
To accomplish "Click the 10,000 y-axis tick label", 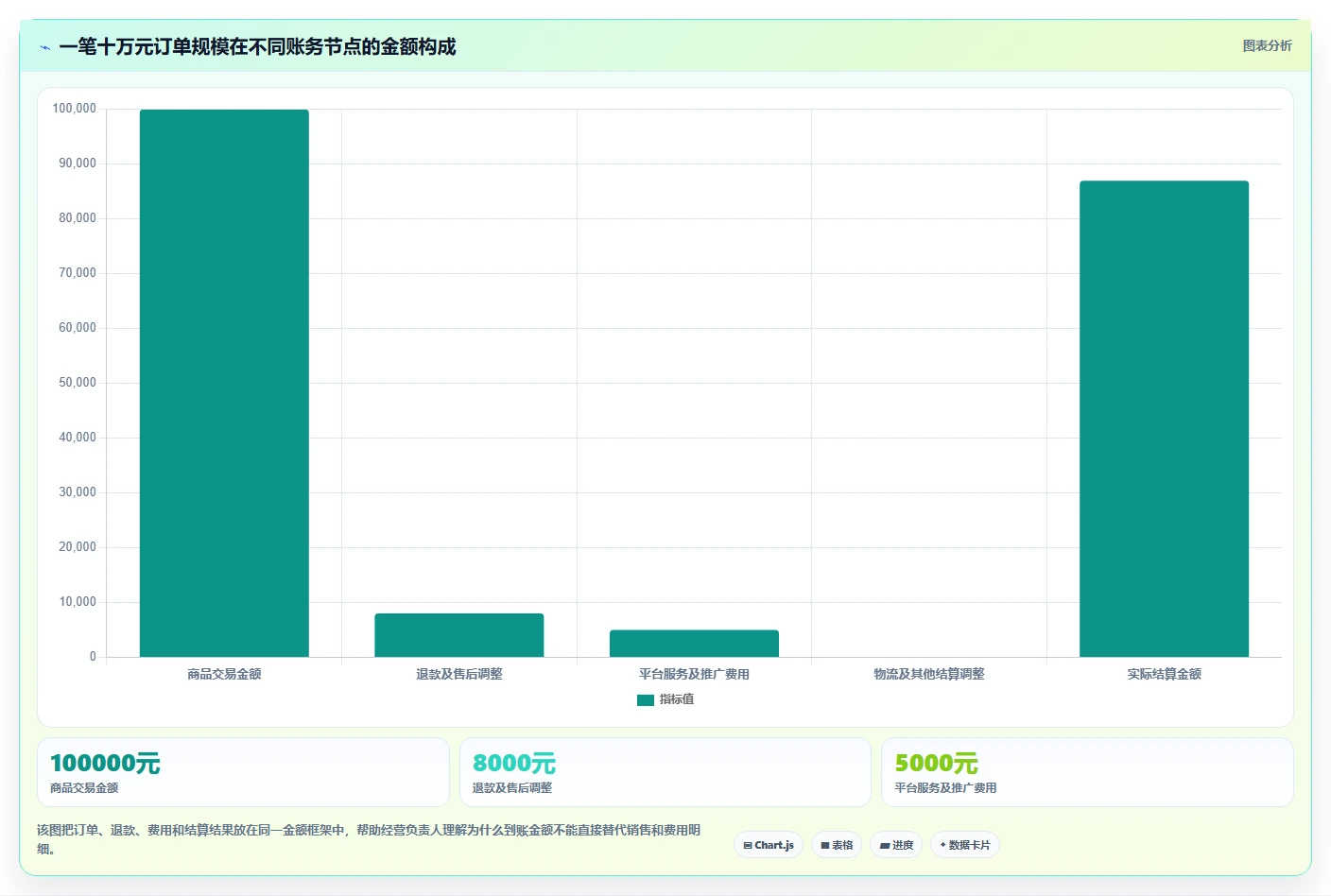I will pos(78,602).
